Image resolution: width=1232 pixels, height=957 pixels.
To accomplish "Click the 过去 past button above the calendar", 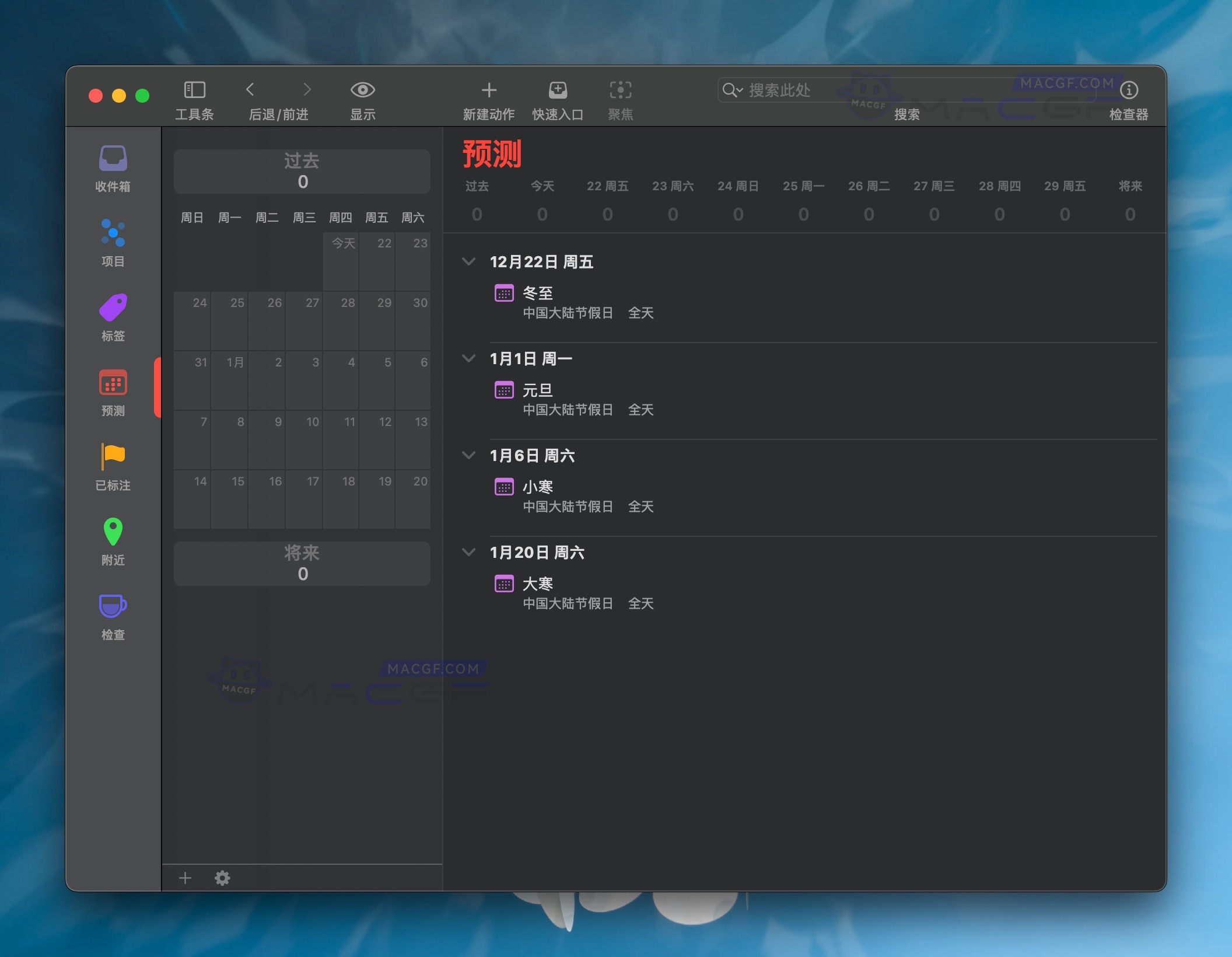I will coord(302,171).
